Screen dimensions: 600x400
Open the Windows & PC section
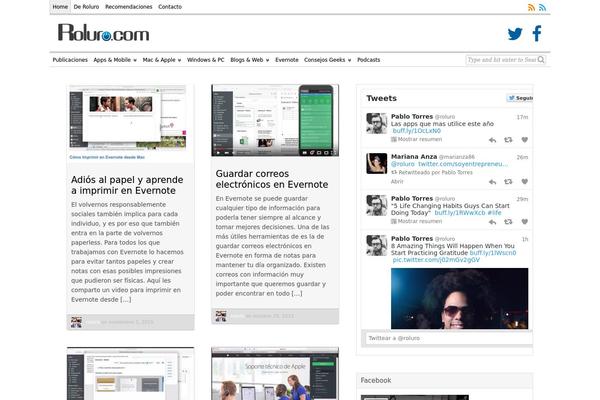[205, 60]
